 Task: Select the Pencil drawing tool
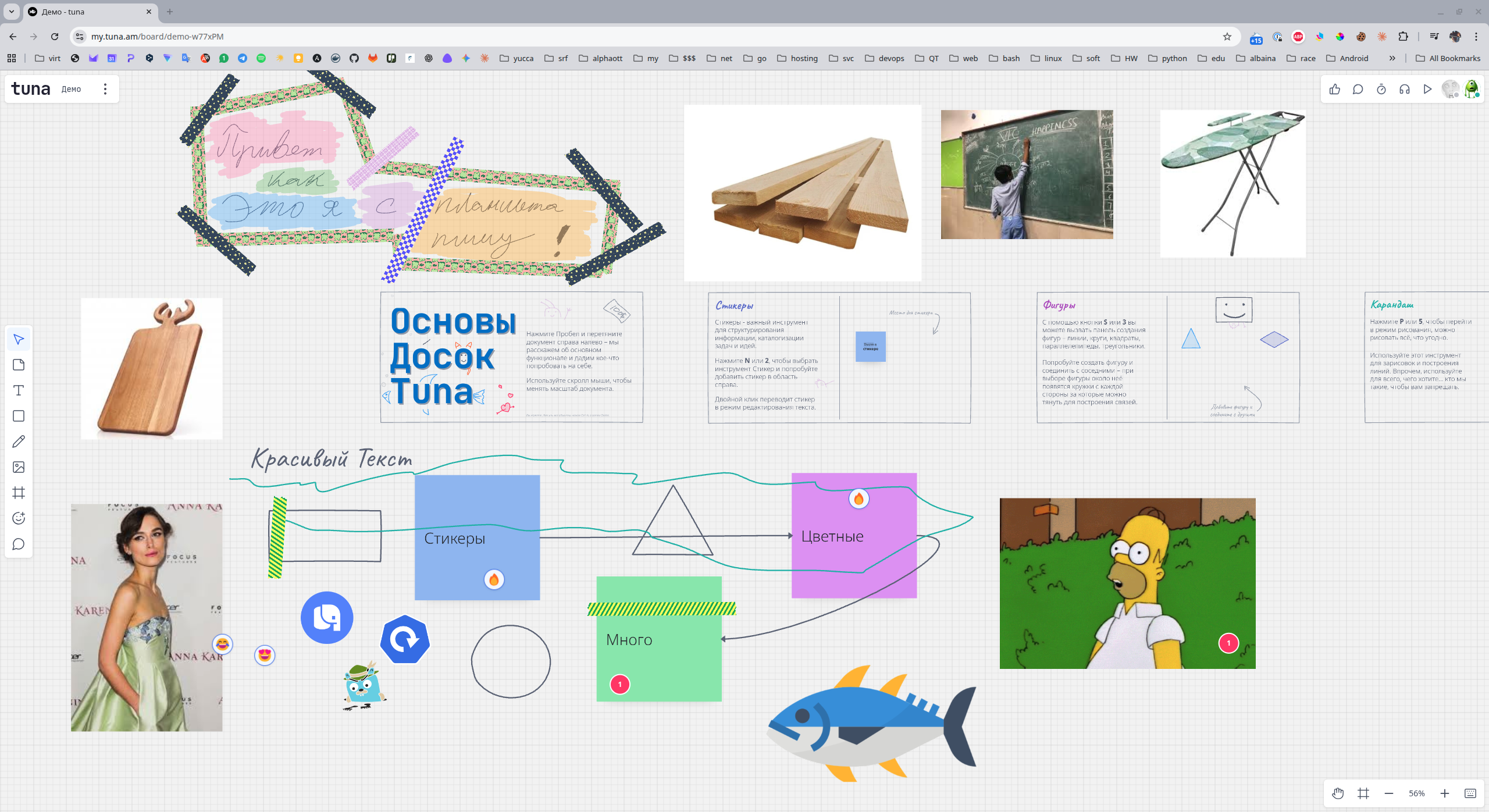tap(19, 441)
